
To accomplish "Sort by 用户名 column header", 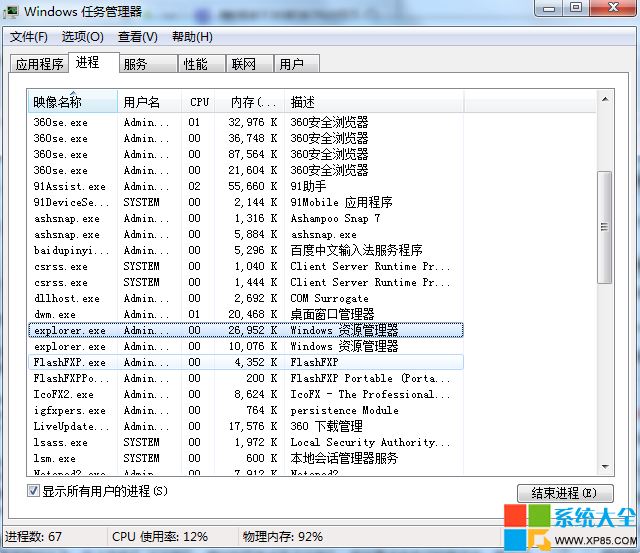I will 149,102.
